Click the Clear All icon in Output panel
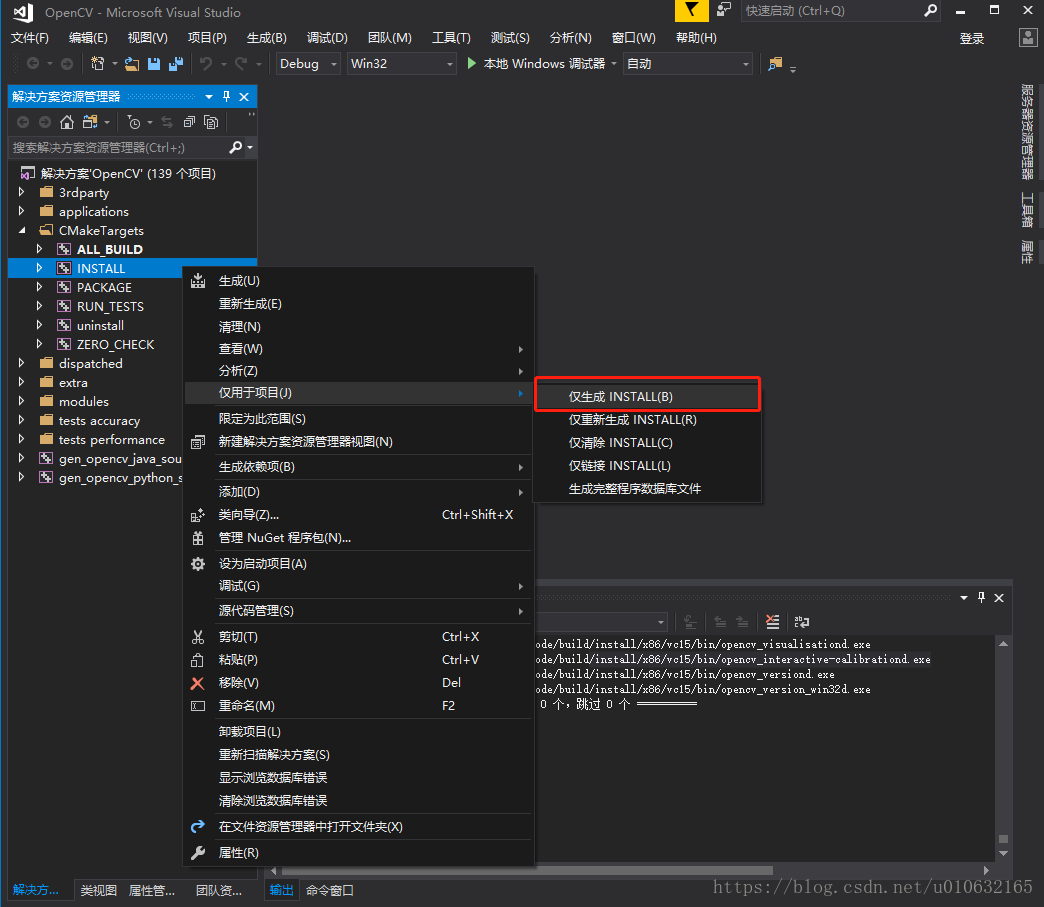The height and width of the screenshot is (907, 1044). 772,622
